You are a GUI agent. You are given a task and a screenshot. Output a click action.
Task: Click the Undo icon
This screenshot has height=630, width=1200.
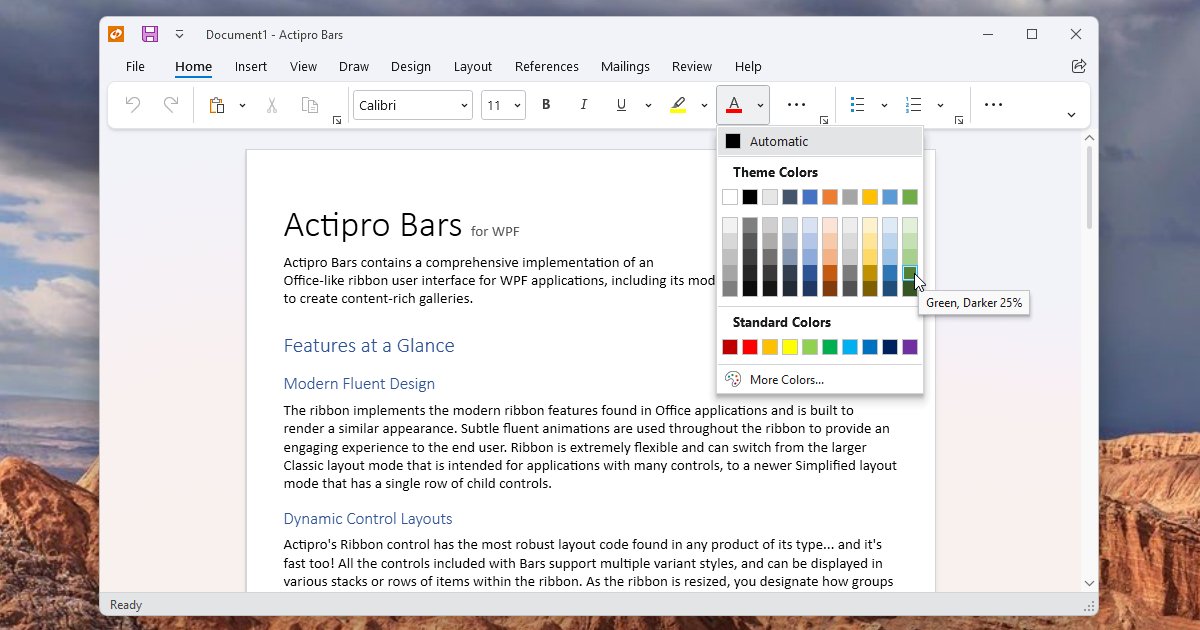point(133,105)
